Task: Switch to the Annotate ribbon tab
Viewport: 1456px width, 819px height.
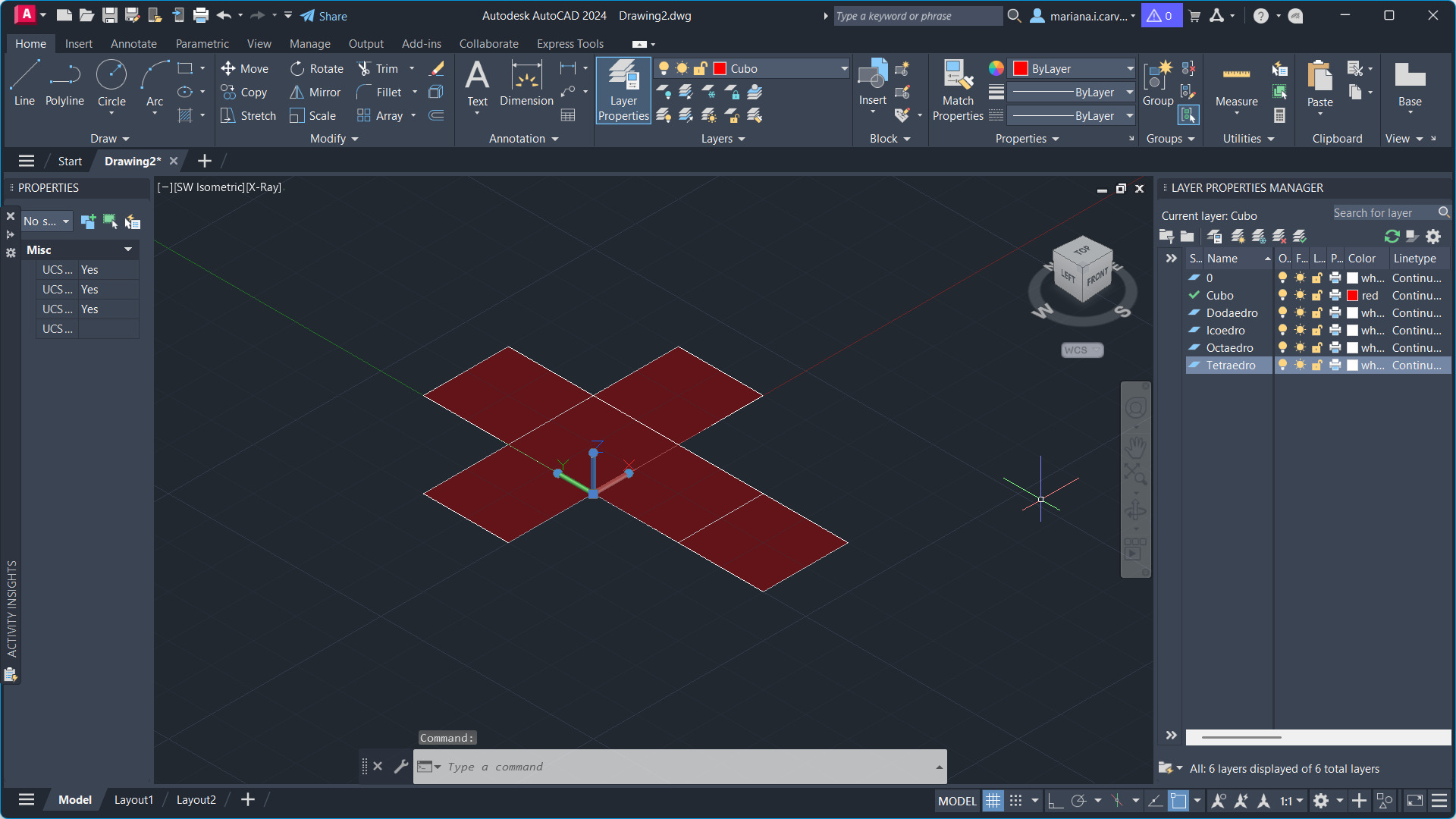Action: point(133,44)
